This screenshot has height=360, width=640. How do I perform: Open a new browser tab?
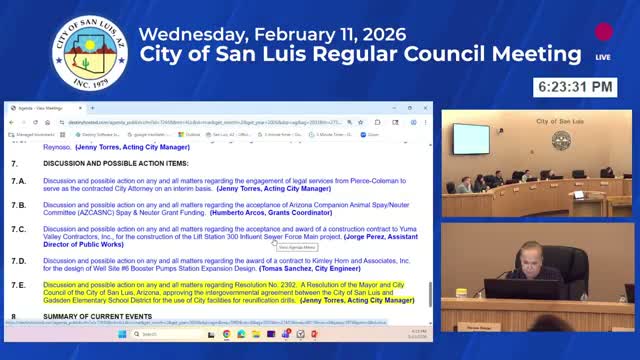pos(93,108)
